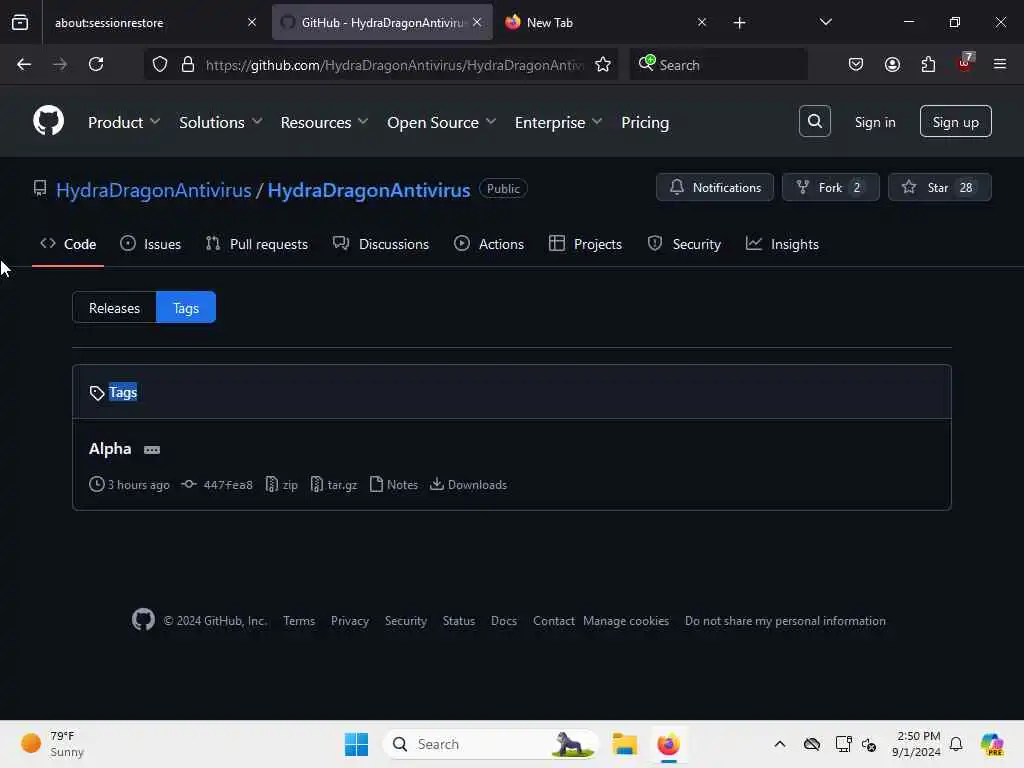Click the Sign in link
Image resolution: width=1024 pixels, height=768 pixels.
(x=875, y=122)
